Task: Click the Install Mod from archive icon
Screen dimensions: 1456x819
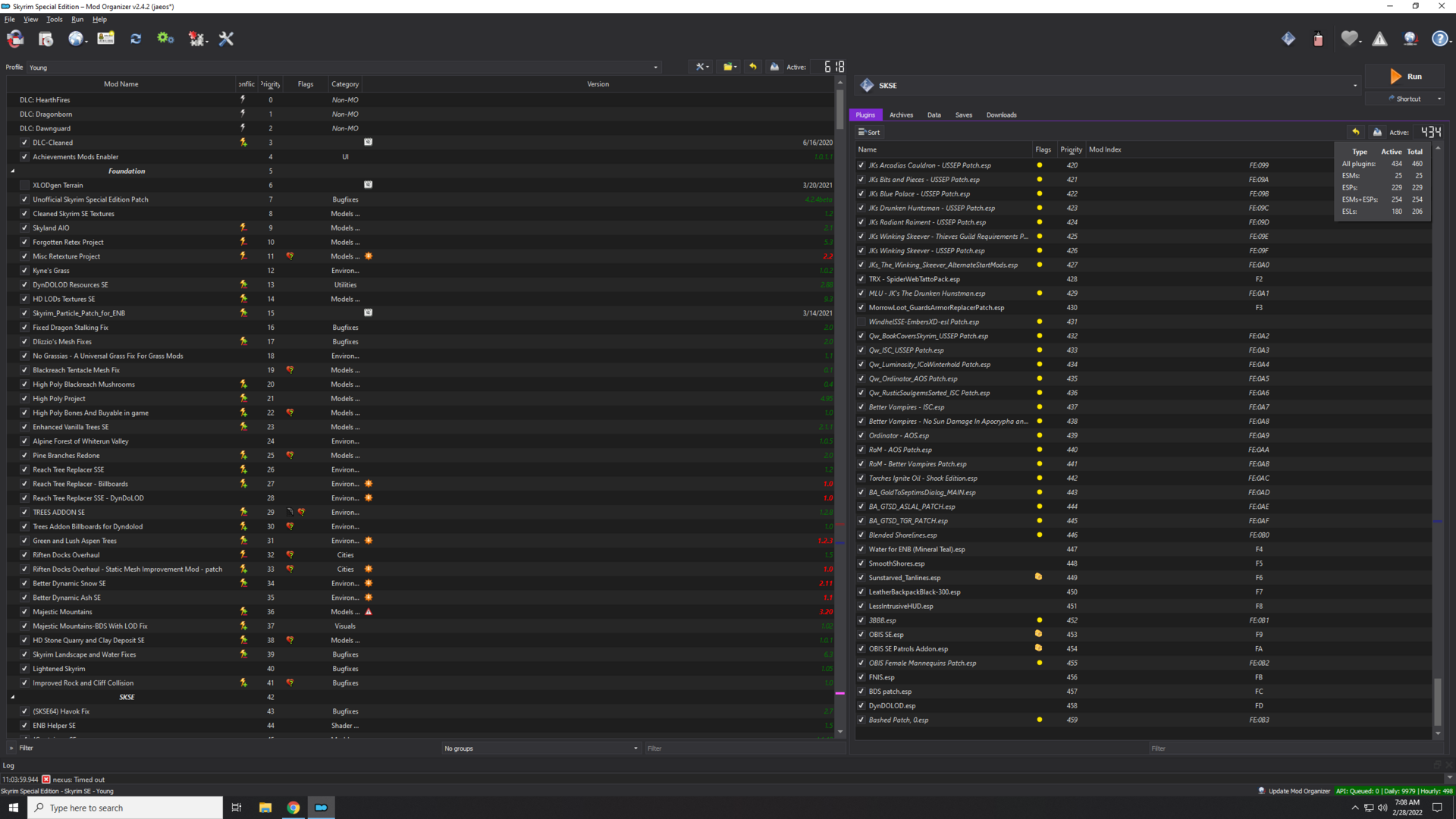Action: 45,39
